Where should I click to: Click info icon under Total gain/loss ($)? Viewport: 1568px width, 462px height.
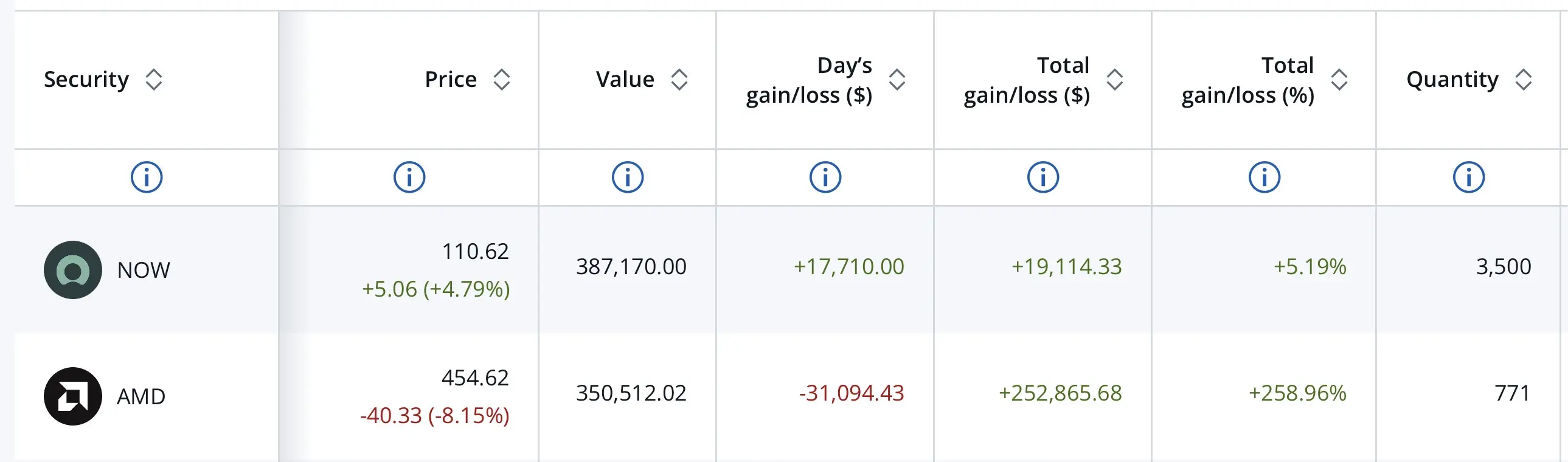(1043, 177)
